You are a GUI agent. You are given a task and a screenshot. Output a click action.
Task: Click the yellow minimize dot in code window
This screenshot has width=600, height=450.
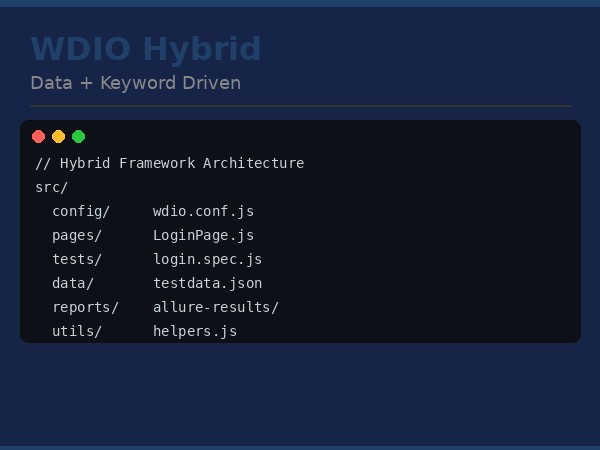pos(59,137)
